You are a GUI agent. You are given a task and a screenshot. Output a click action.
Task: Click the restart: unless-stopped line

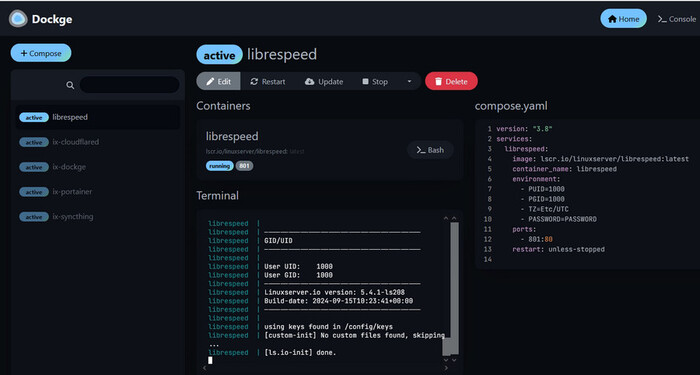tap(558, 249)
